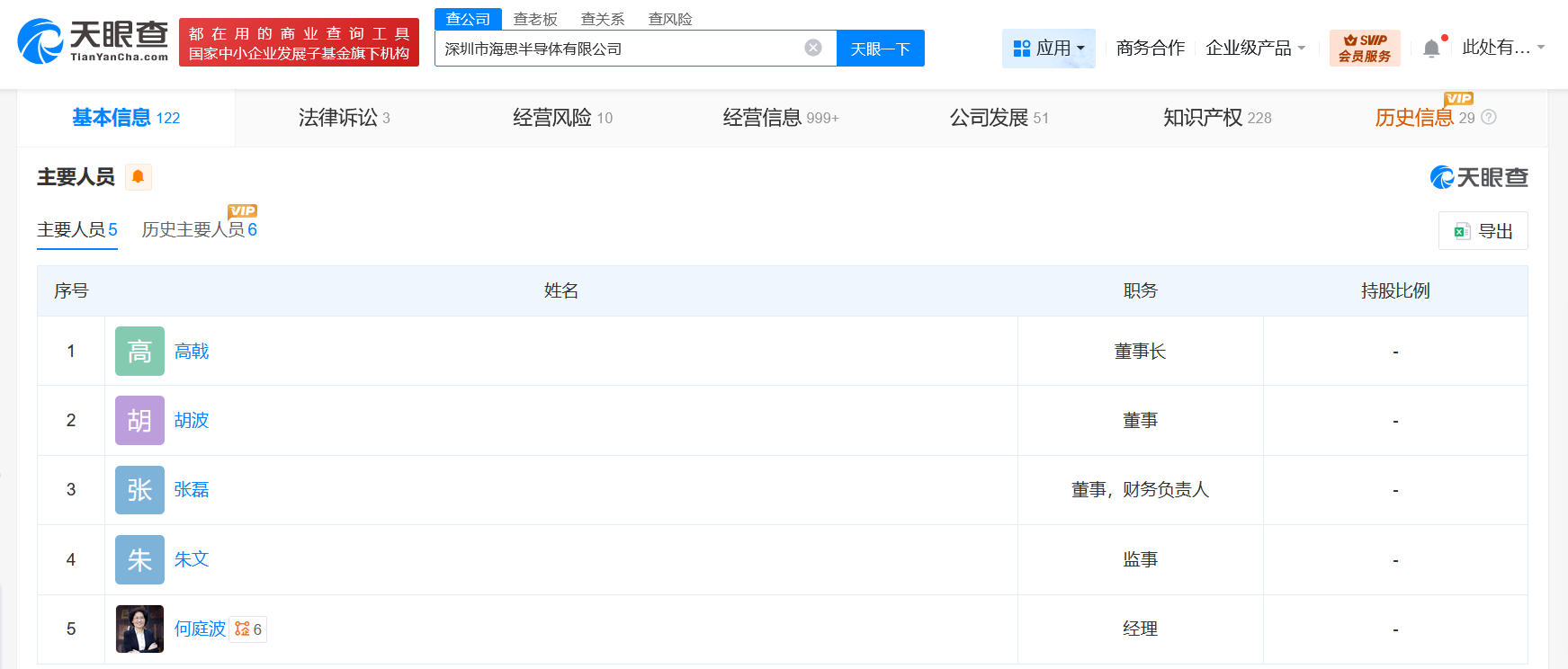Expand the 企业级产品 dropdown
This screenshot has height=669, width=1568.
tap(1255, 49)
